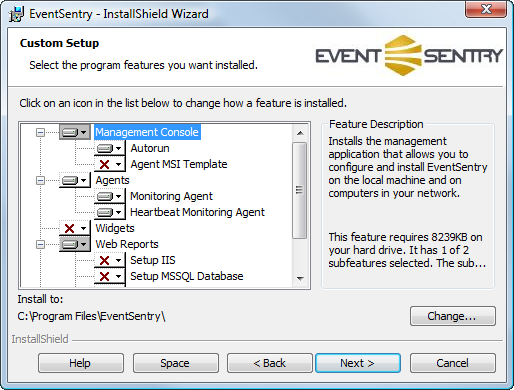Click red X icon beside Widgets
The height and width of the screenshot is (390, 514).
(x=75, y=228)
